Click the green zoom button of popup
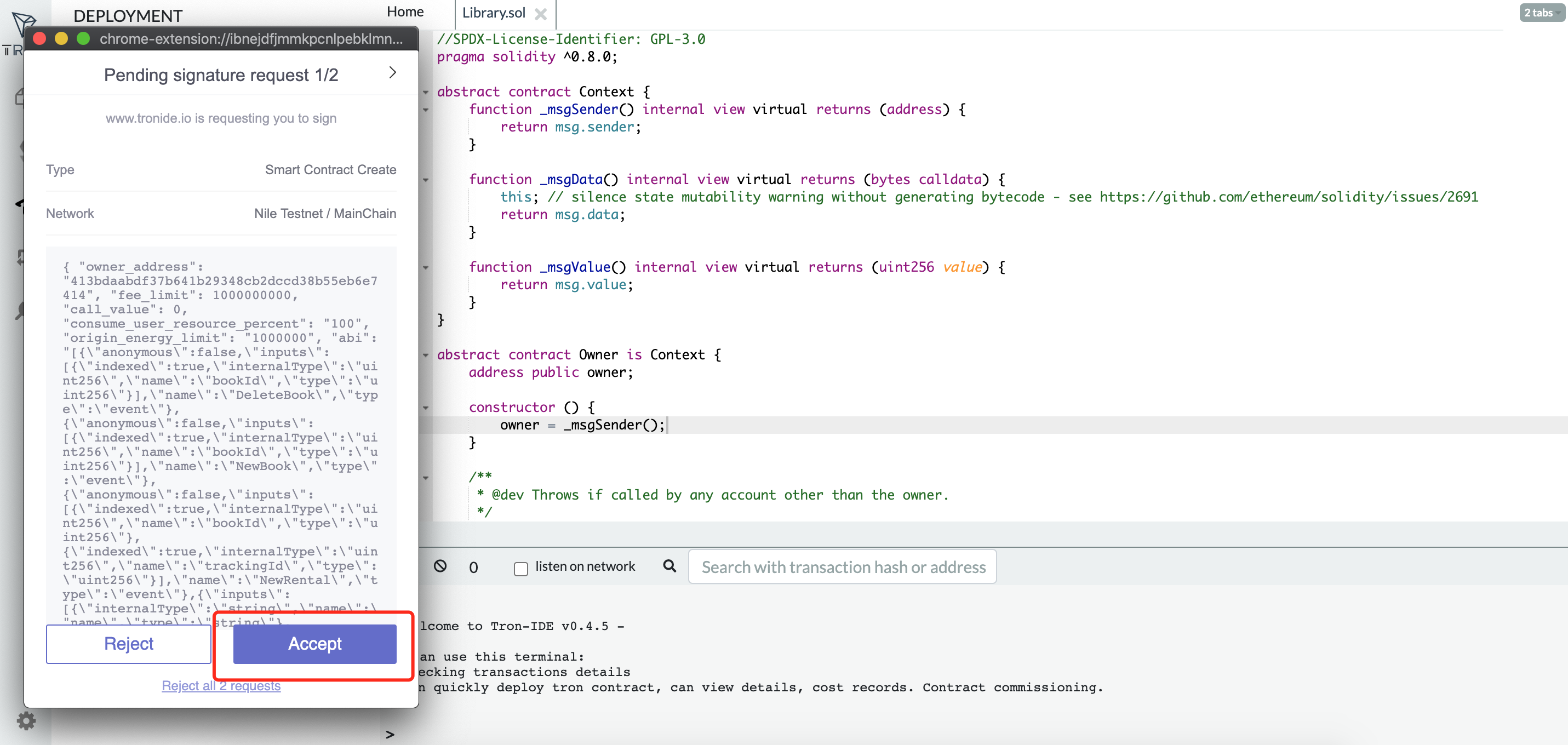 [x=83, y=39]
